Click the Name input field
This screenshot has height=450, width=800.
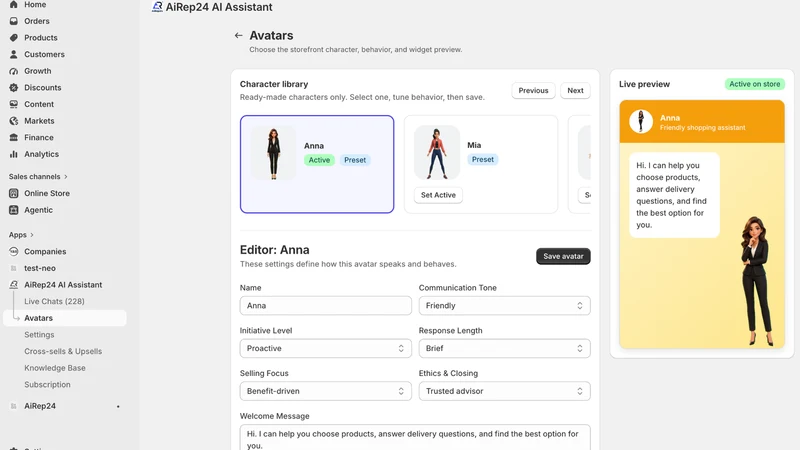pyautogui.click(x=326, y=306)
